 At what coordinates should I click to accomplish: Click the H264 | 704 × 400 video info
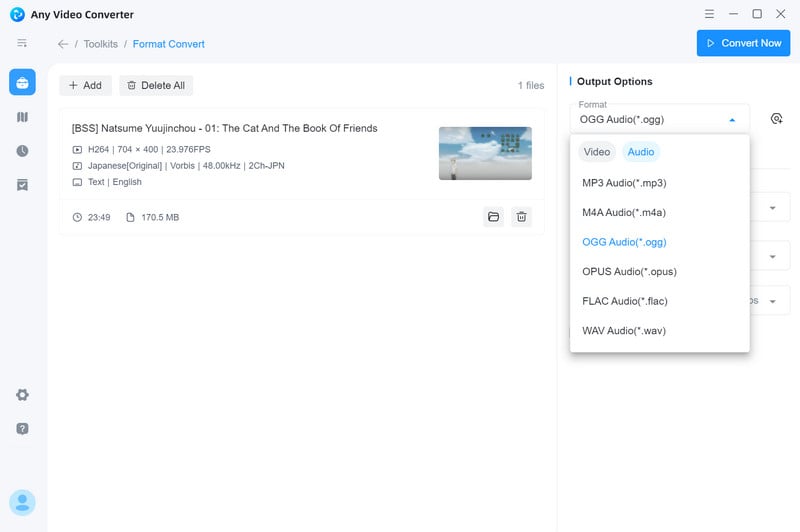click(x=149, y=149)
